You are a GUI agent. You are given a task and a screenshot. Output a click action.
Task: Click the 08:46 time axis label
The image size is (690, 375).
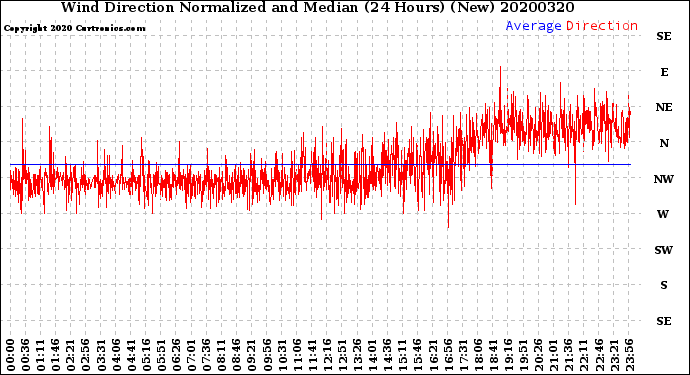coord(236,355)
